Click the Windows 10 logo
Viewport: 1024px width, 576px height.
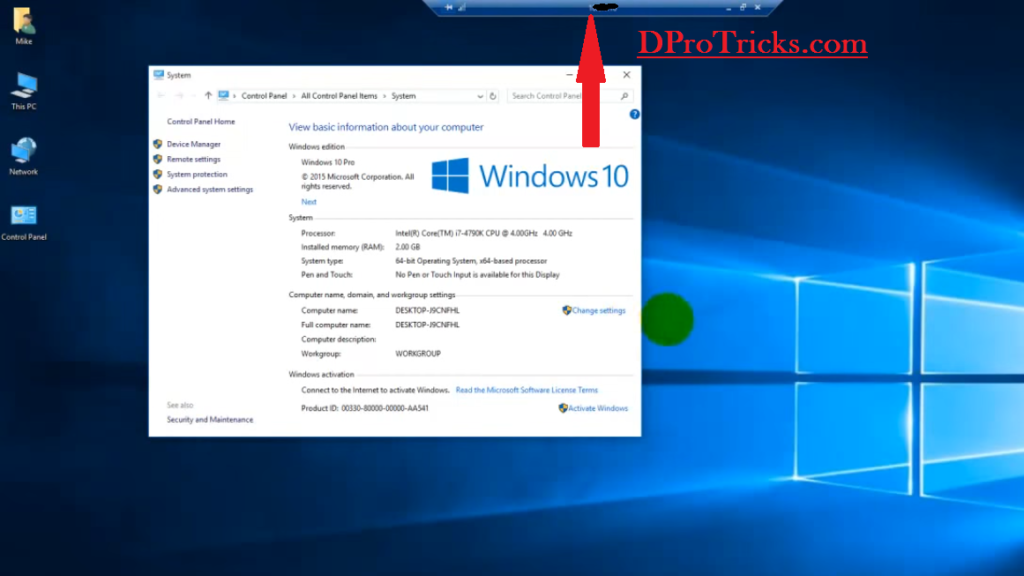(530, 176)
